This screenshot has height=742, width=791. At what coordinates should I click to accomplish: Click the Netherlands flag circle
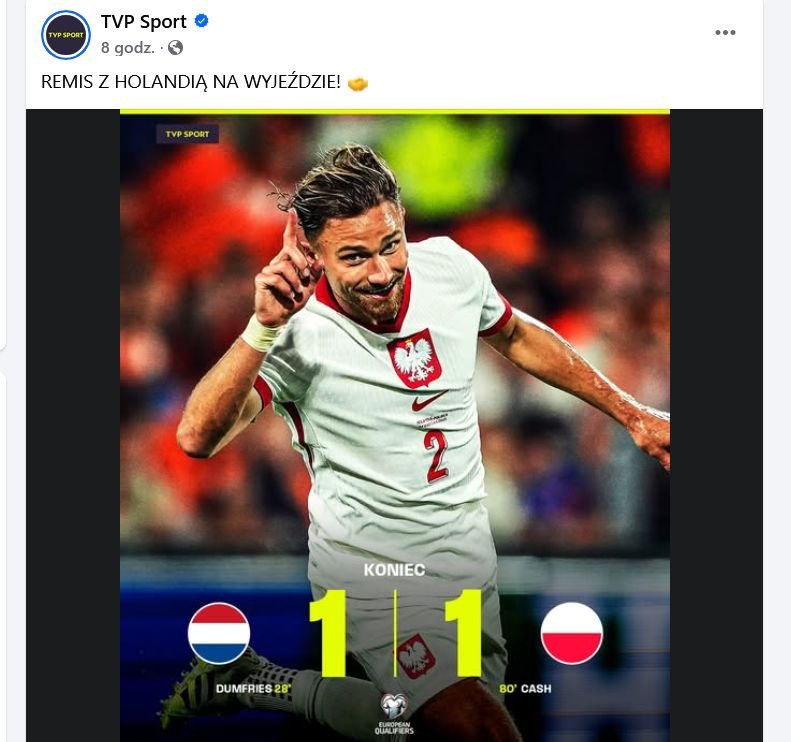(x=219, y=633)
